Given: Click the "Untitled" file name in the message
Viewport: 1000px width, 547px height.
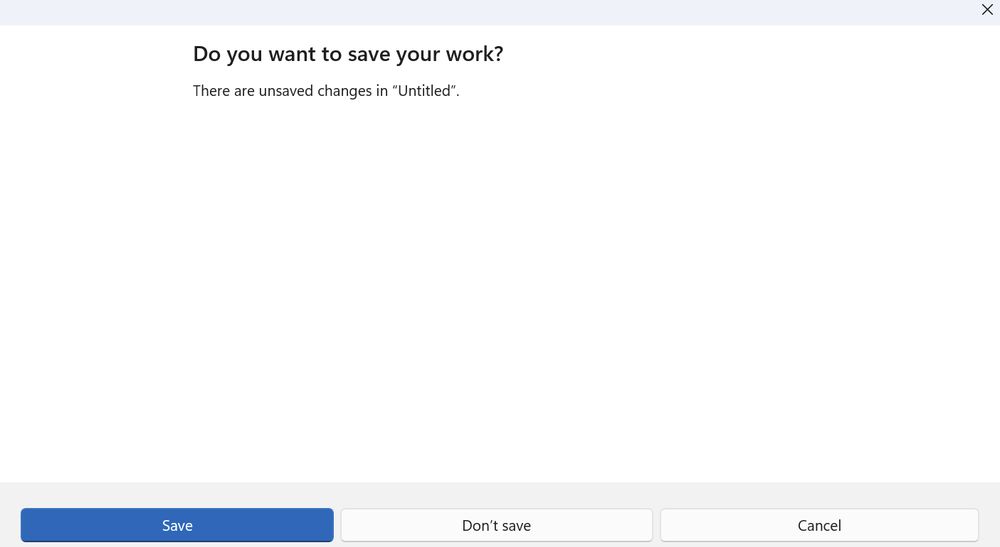Looking at the screenshot, I should [425, 91].
